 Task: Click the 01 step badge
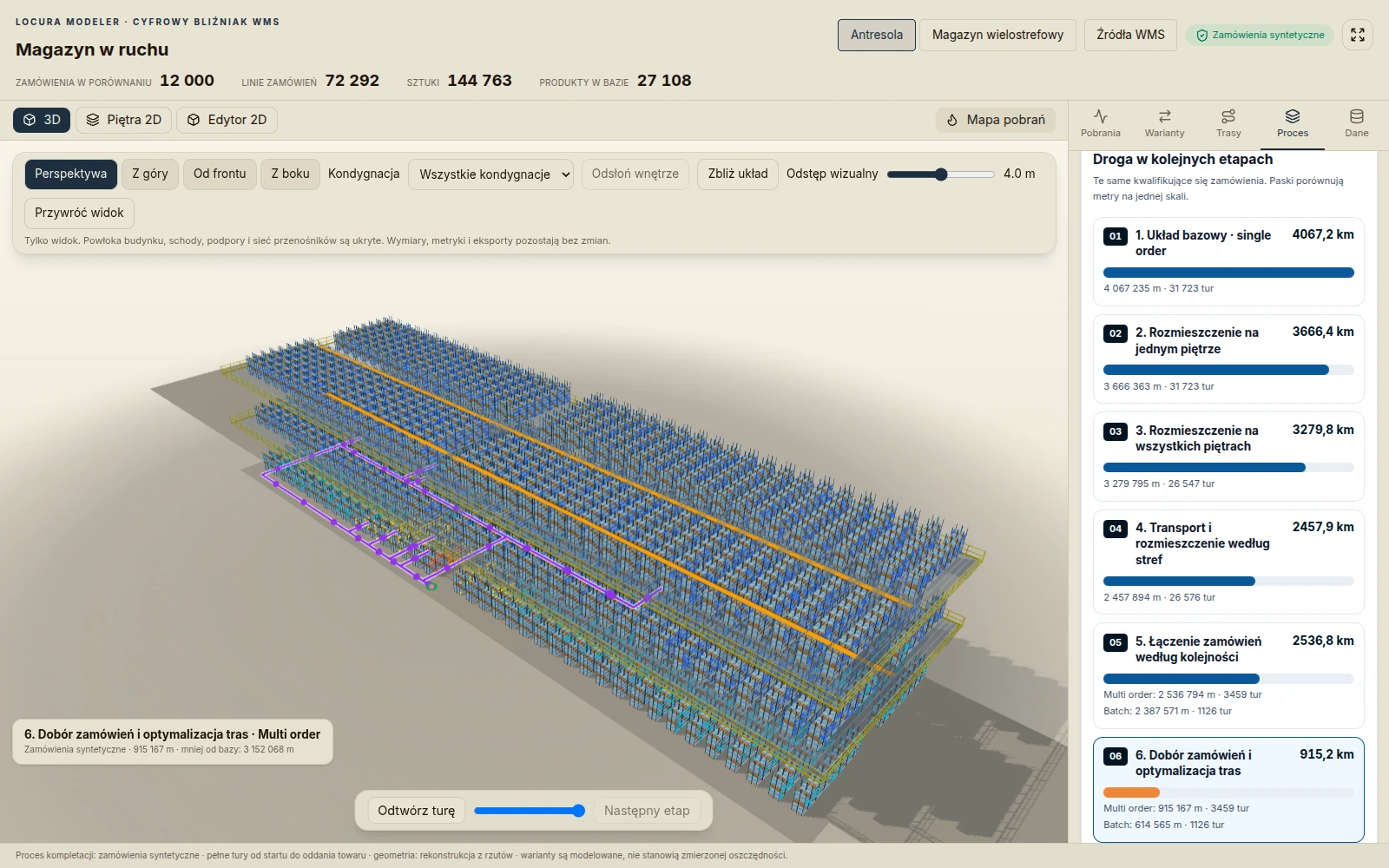click(x=1116, y=236)
